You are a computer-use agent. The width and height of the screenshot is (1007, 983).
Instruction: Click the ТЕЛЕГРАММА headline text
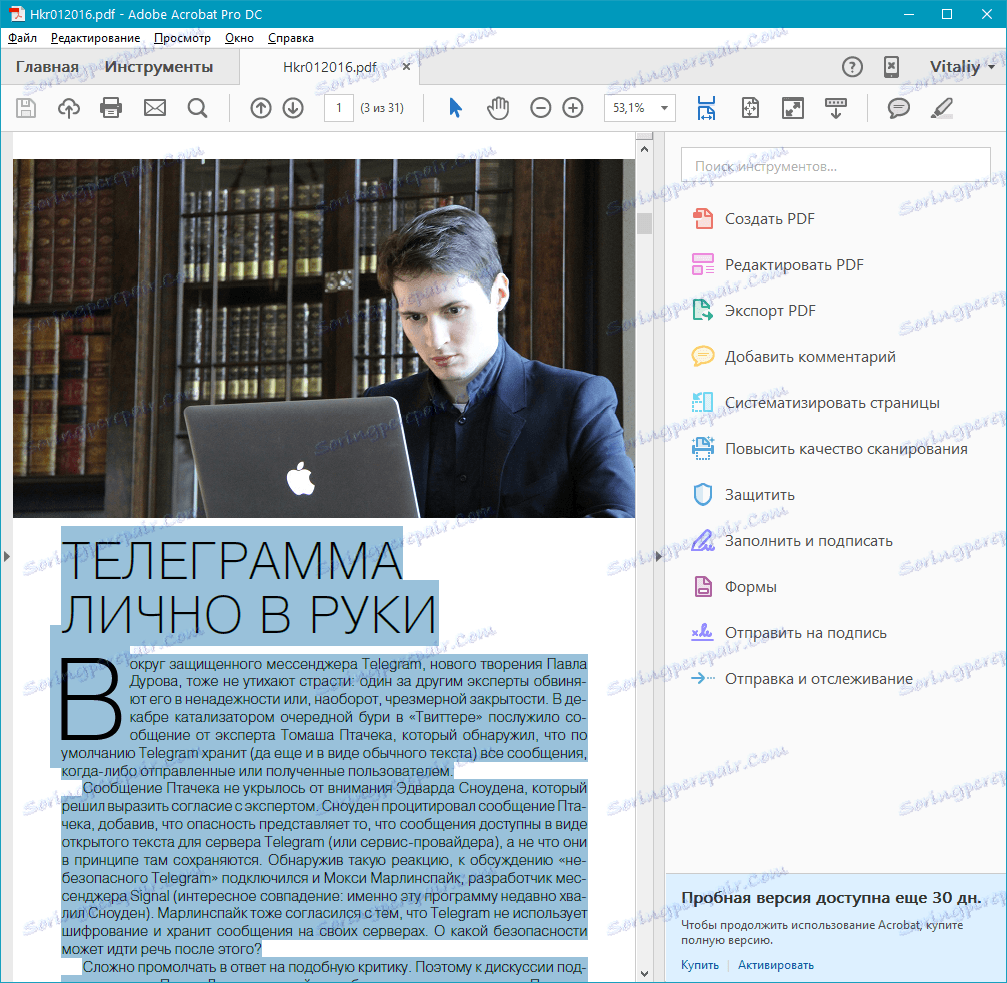232,561
